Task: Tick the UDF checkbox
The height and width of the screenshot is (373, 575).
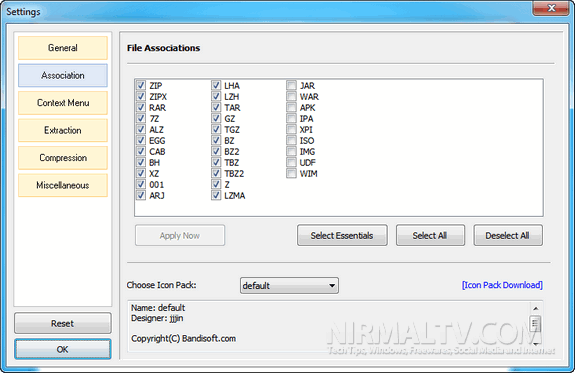Action: 292,162
